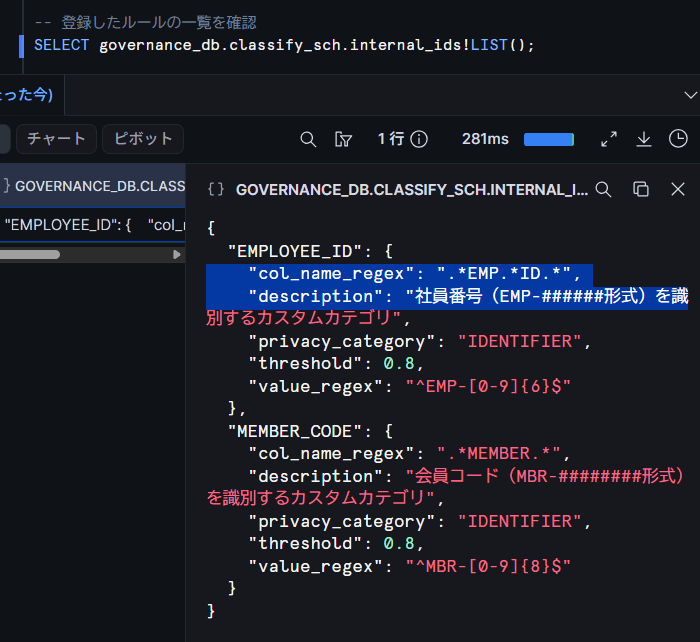Click the ".*MEMBER.*" regex value
Screen dimensions: 700x642
click(x=498, y=454)
